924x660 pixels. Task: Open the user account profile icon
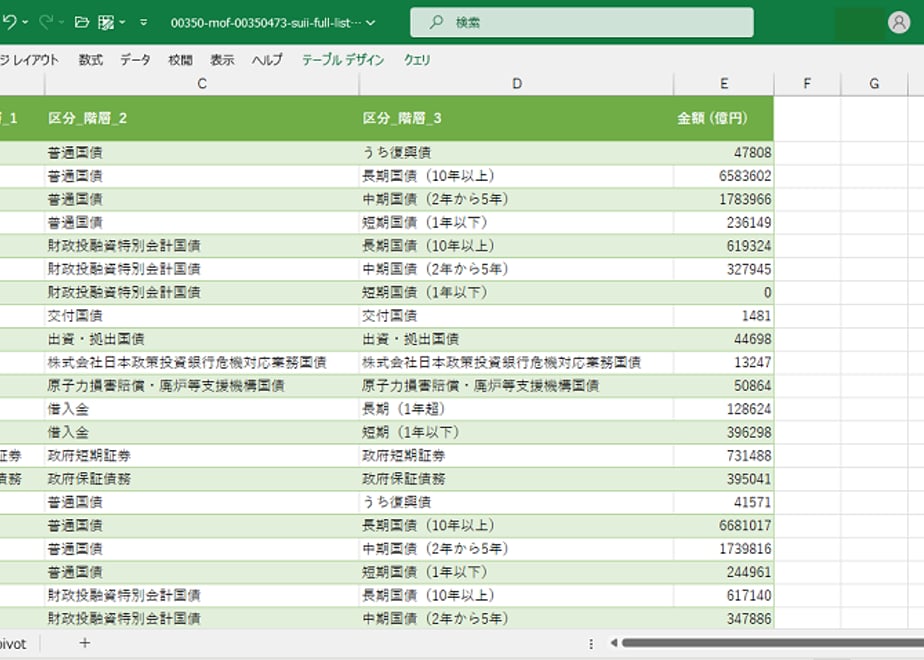coord(899,22)
